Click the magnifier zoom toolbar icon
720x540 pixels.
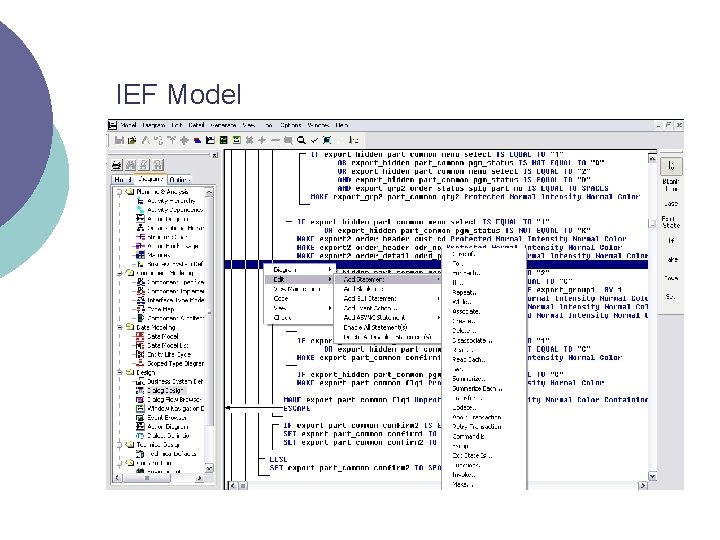tap(301, 140)
